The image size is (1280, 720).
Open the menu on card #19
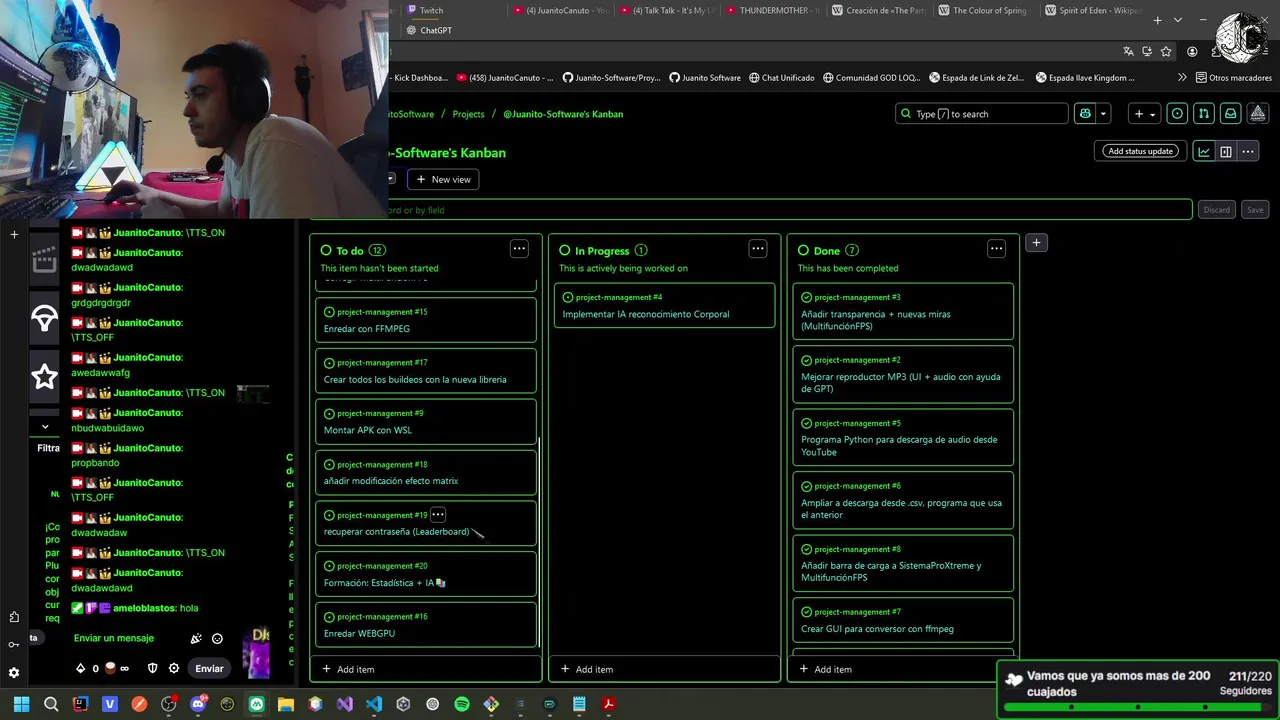point(438,514)
